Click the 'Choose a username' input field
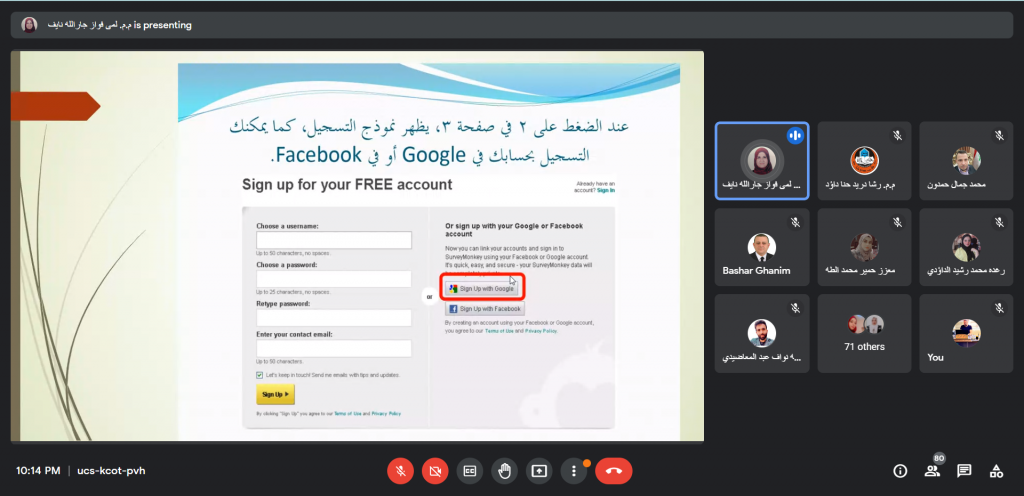This screenshot has width=1024, height=496. tap(334, 240)
